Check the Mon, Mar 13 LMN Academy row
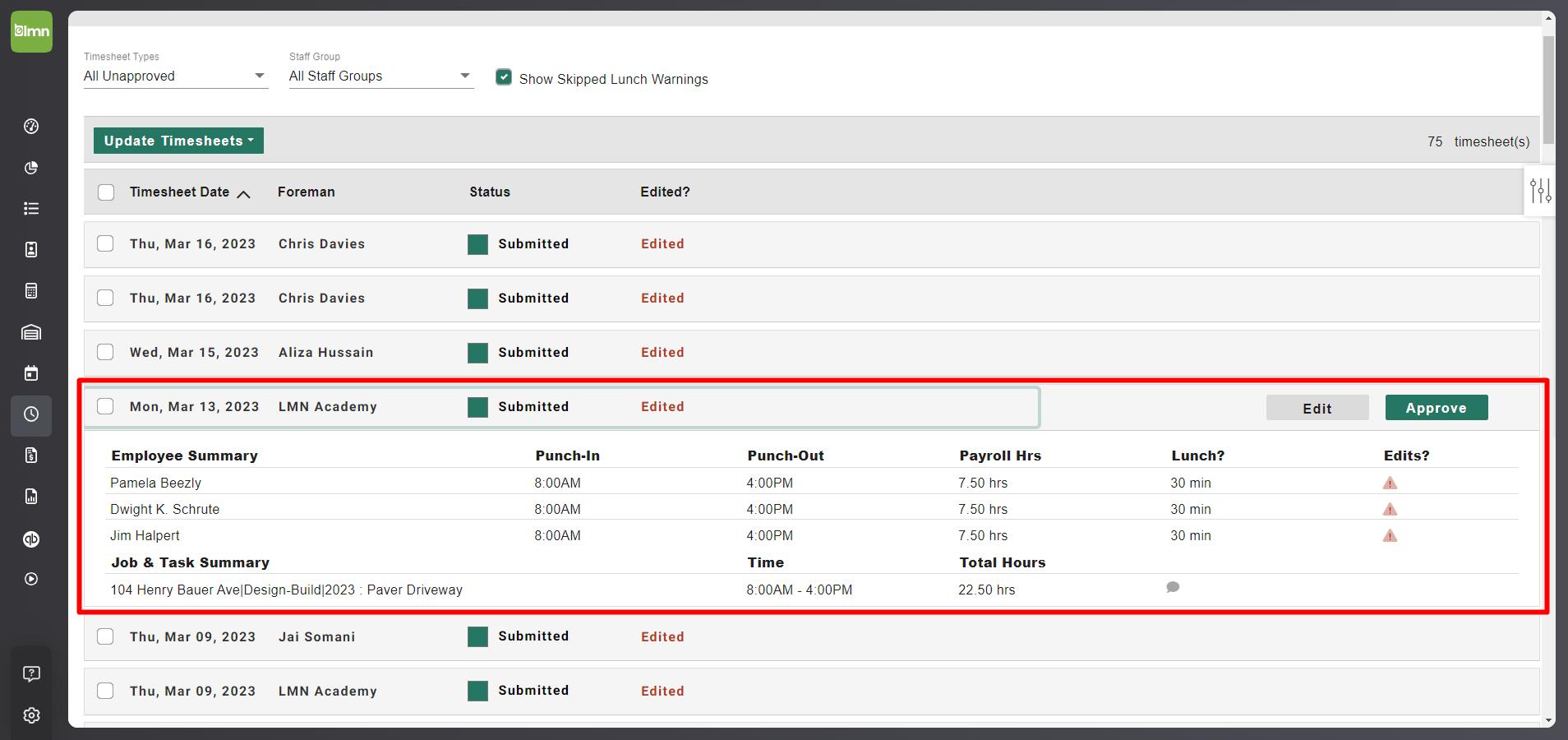1568x740 pixels. [x=105, y=406]
